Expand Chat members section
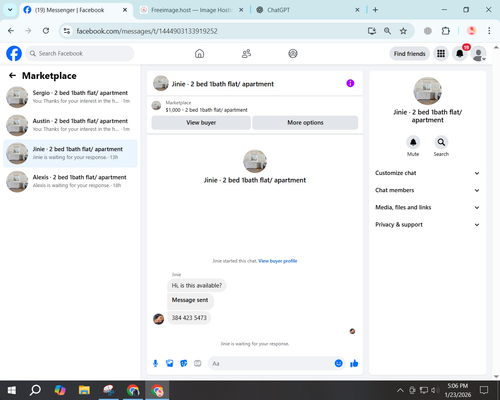The image size is (500, 400). [x=427, y=190]
